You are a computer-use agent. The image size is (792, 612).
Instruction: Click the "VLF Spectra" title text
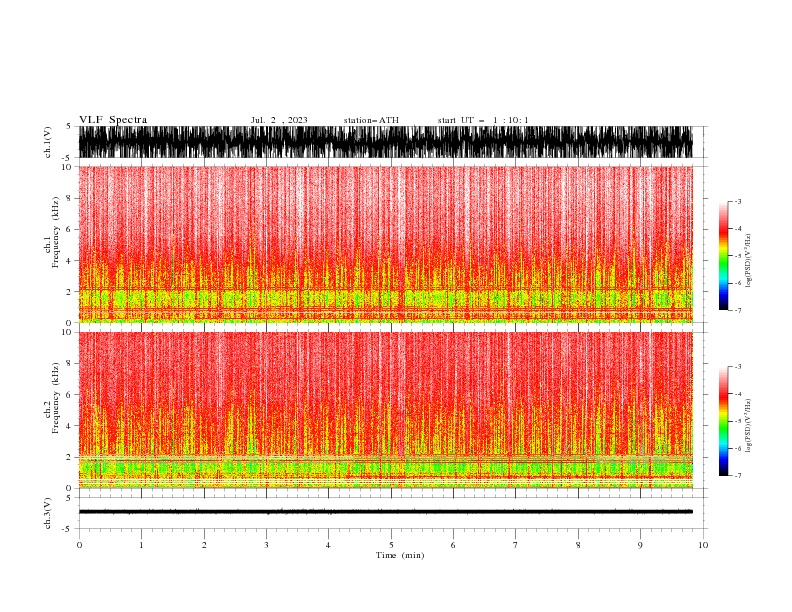[x=113, y=120]
